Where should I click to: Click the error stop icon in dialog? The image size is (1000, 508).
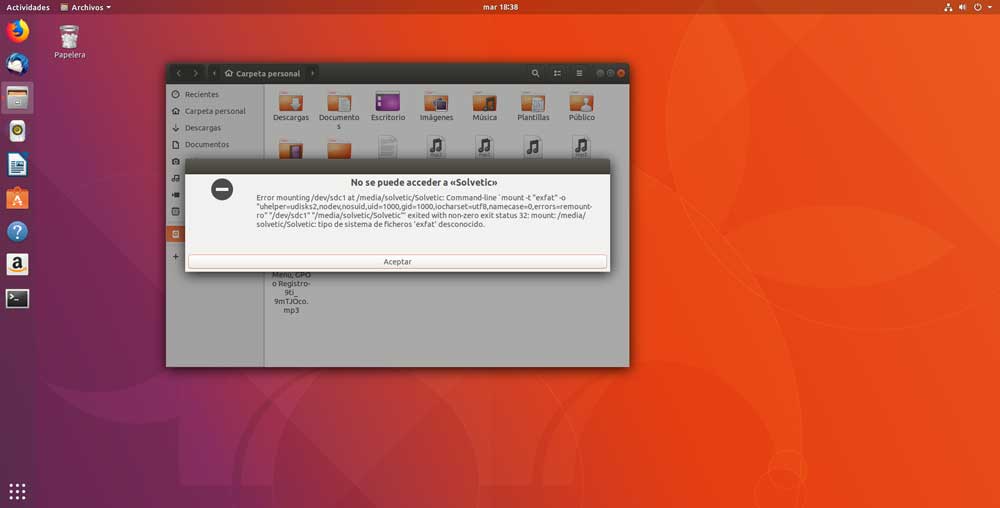pyautogui.click(x=222, y=189)
